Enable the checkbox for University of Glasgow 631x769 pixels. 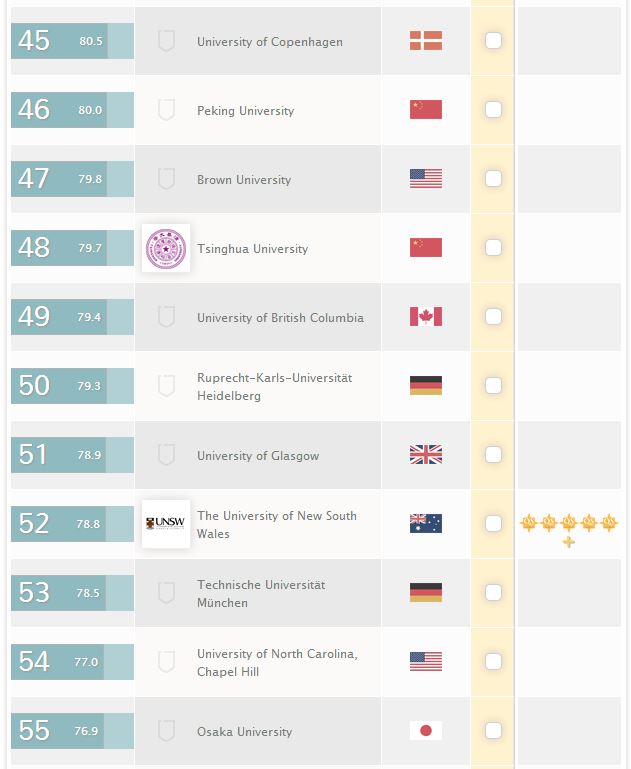[493, 455]
